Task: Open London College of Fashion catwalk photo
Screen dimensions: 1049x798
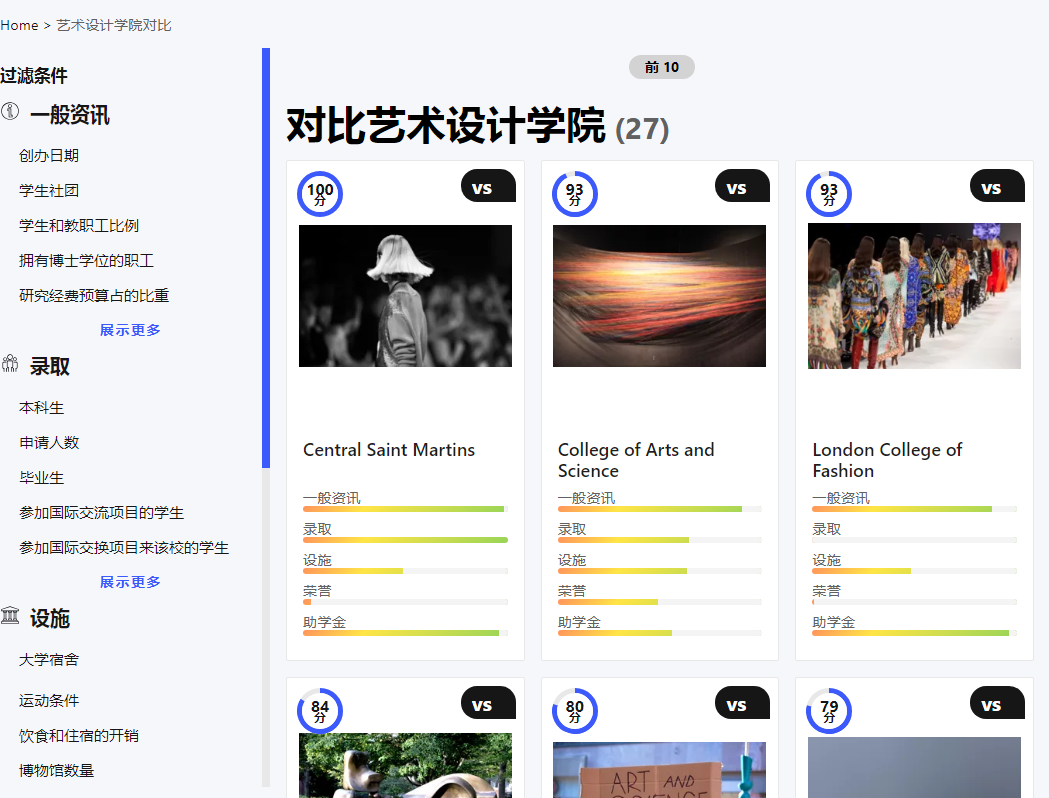Action: tap(915, 296)
